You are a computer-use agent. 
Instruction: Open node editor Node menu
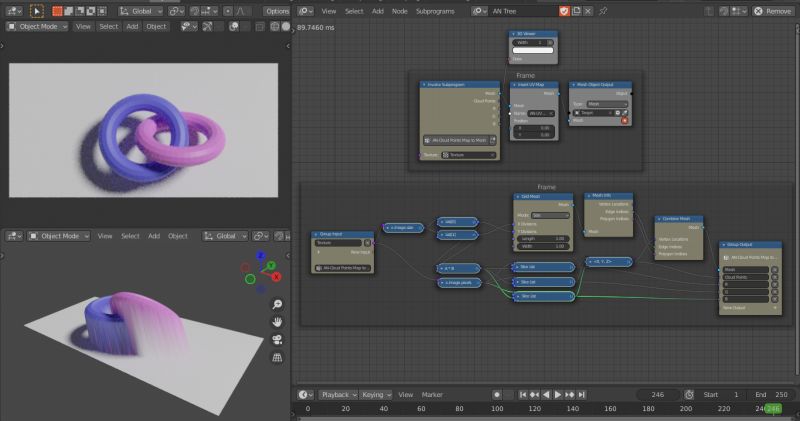[x=399, y=11]
